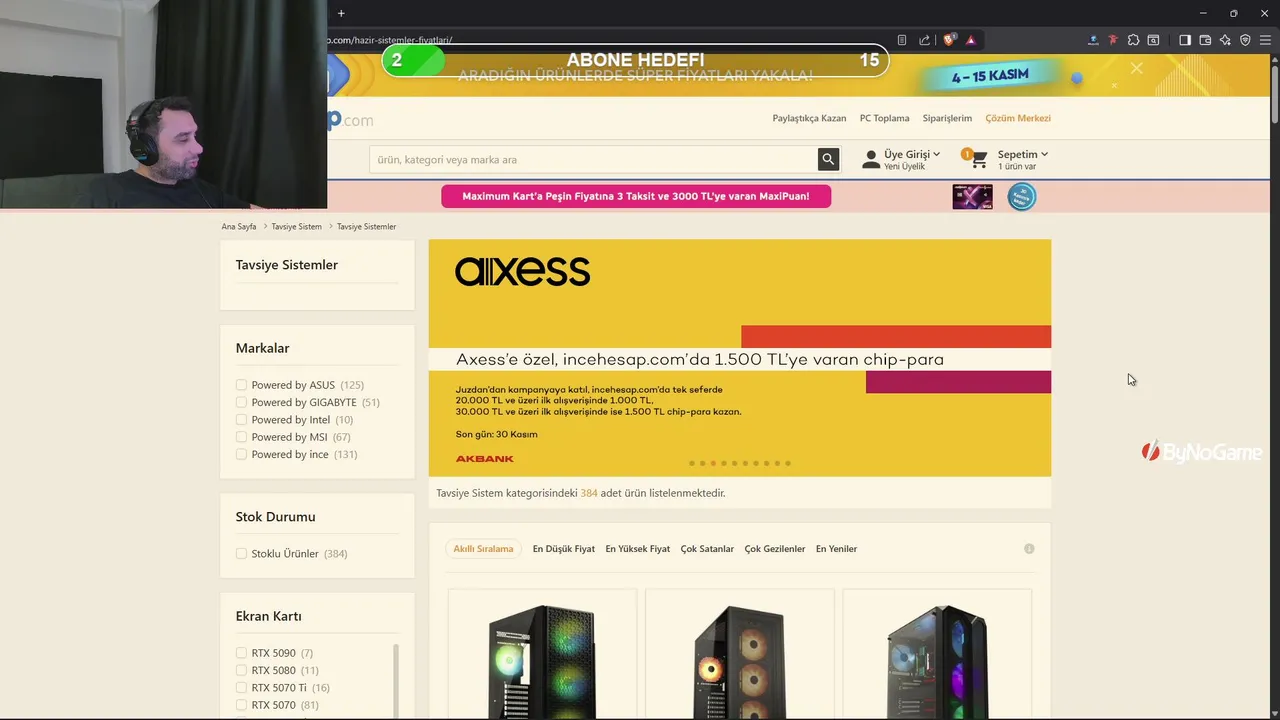Close the top campaign banner
Screen dimensions: 1280x720
pos(1136,68)
